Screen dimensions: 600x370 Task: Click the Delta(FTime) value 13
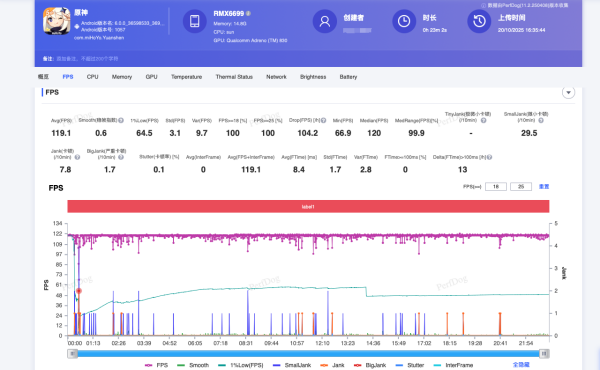pyautogui.click(x=463, y=170)
